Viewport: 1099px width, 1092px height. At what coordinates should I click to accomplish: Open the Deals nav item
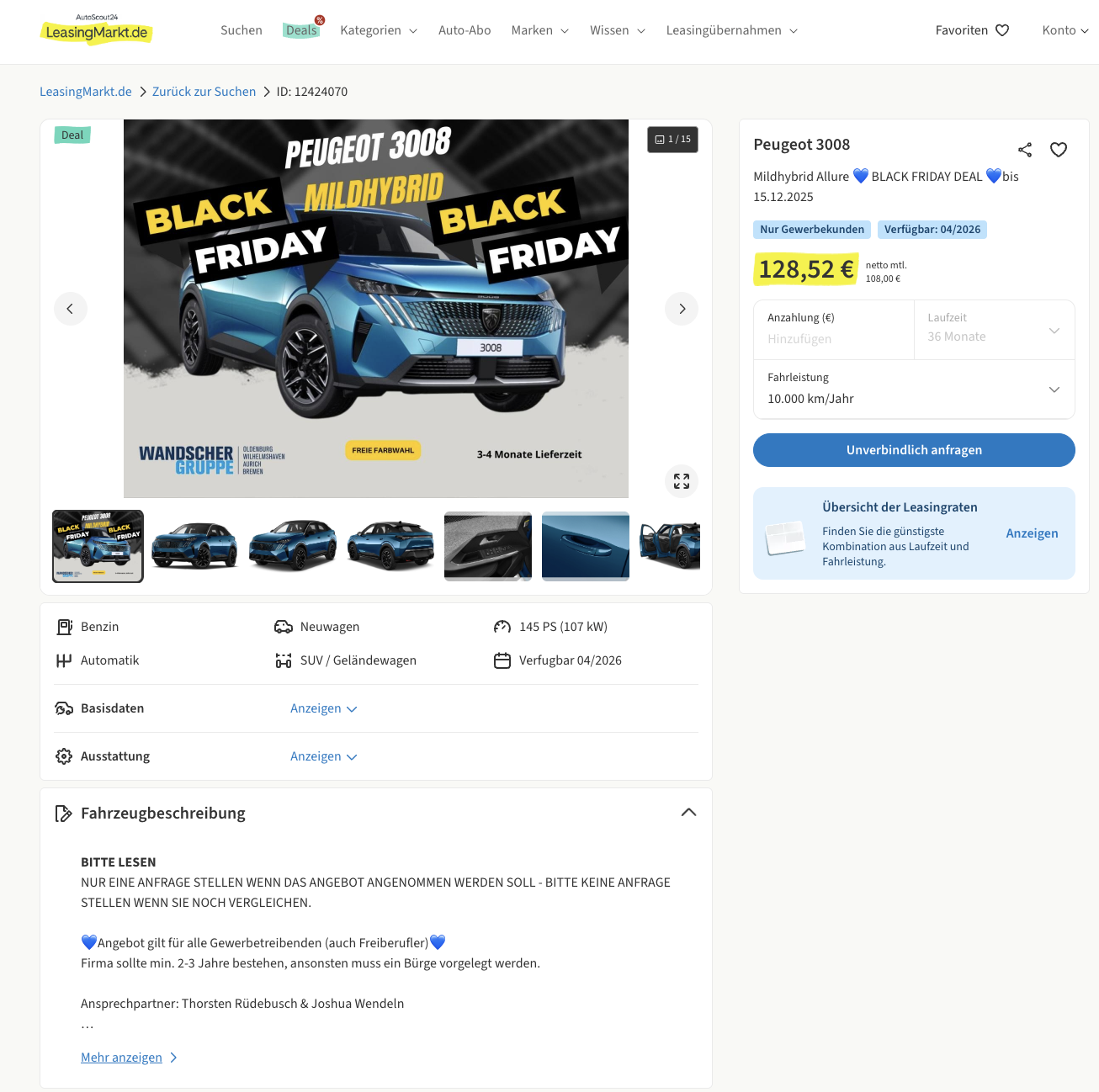coord(301,30)
